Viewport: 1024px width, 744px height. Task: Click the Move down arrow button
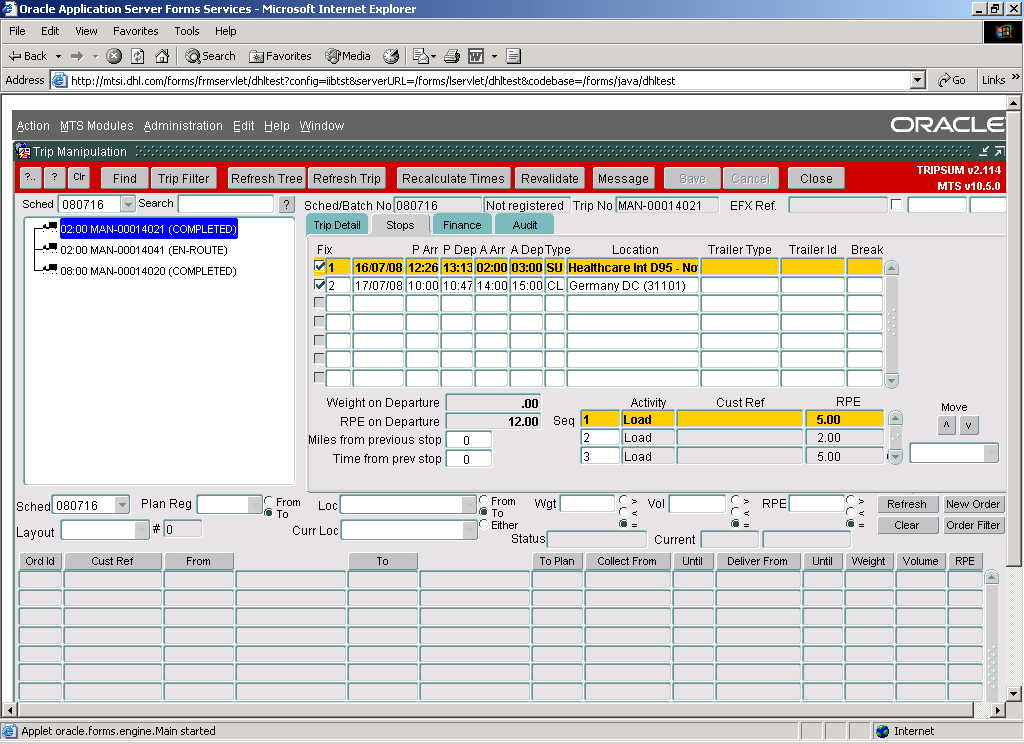(968, 425)
